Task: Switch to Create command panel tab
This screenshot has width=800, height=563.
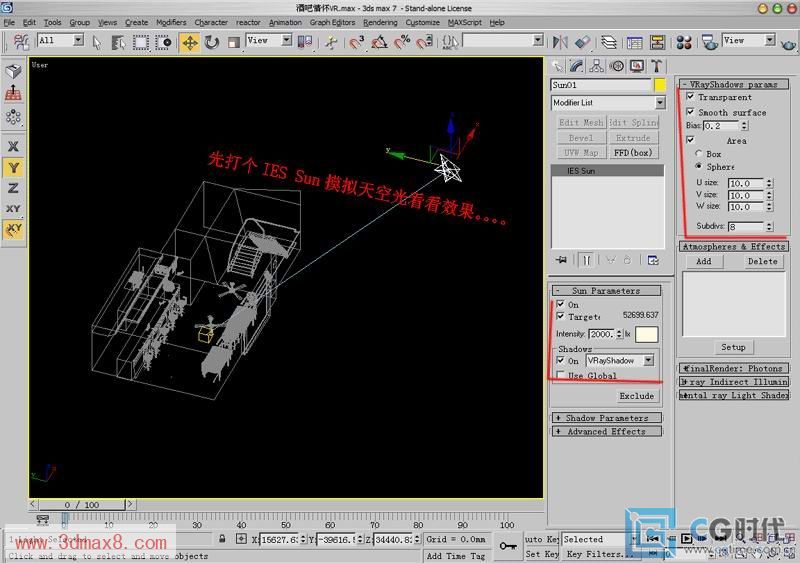Action: [558, 66]
